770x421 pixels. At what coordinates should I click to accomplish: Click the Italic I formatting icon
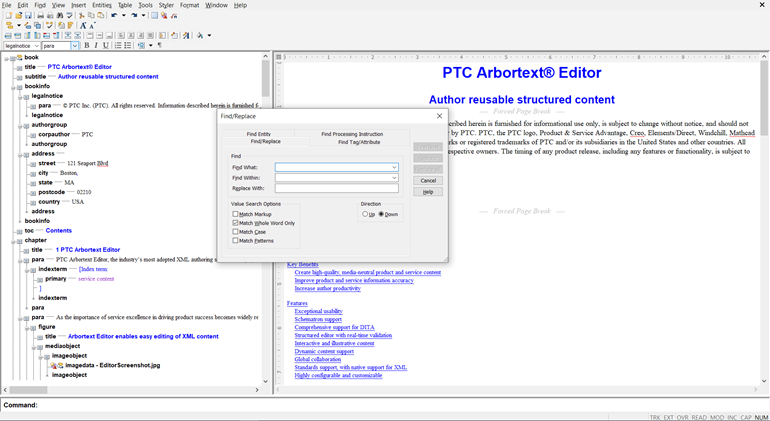coord(96,45)
